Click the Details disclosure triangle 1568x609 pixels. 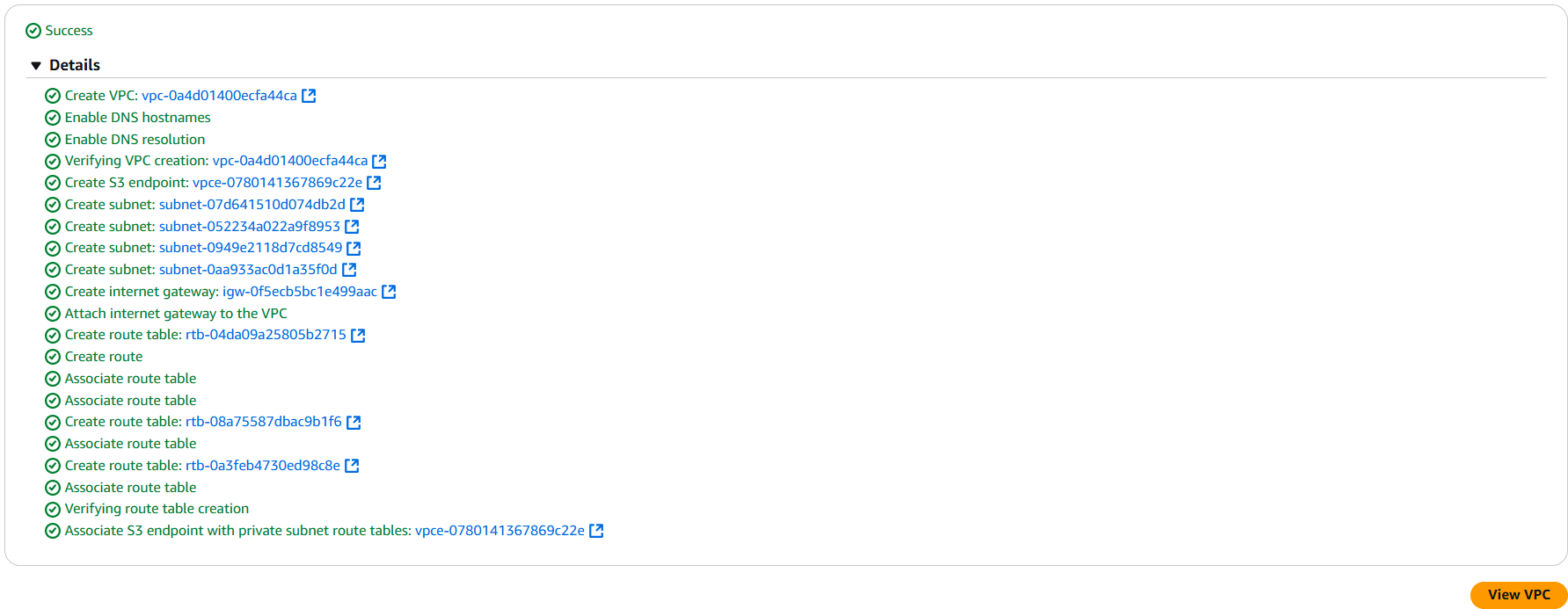pos(36,64)
